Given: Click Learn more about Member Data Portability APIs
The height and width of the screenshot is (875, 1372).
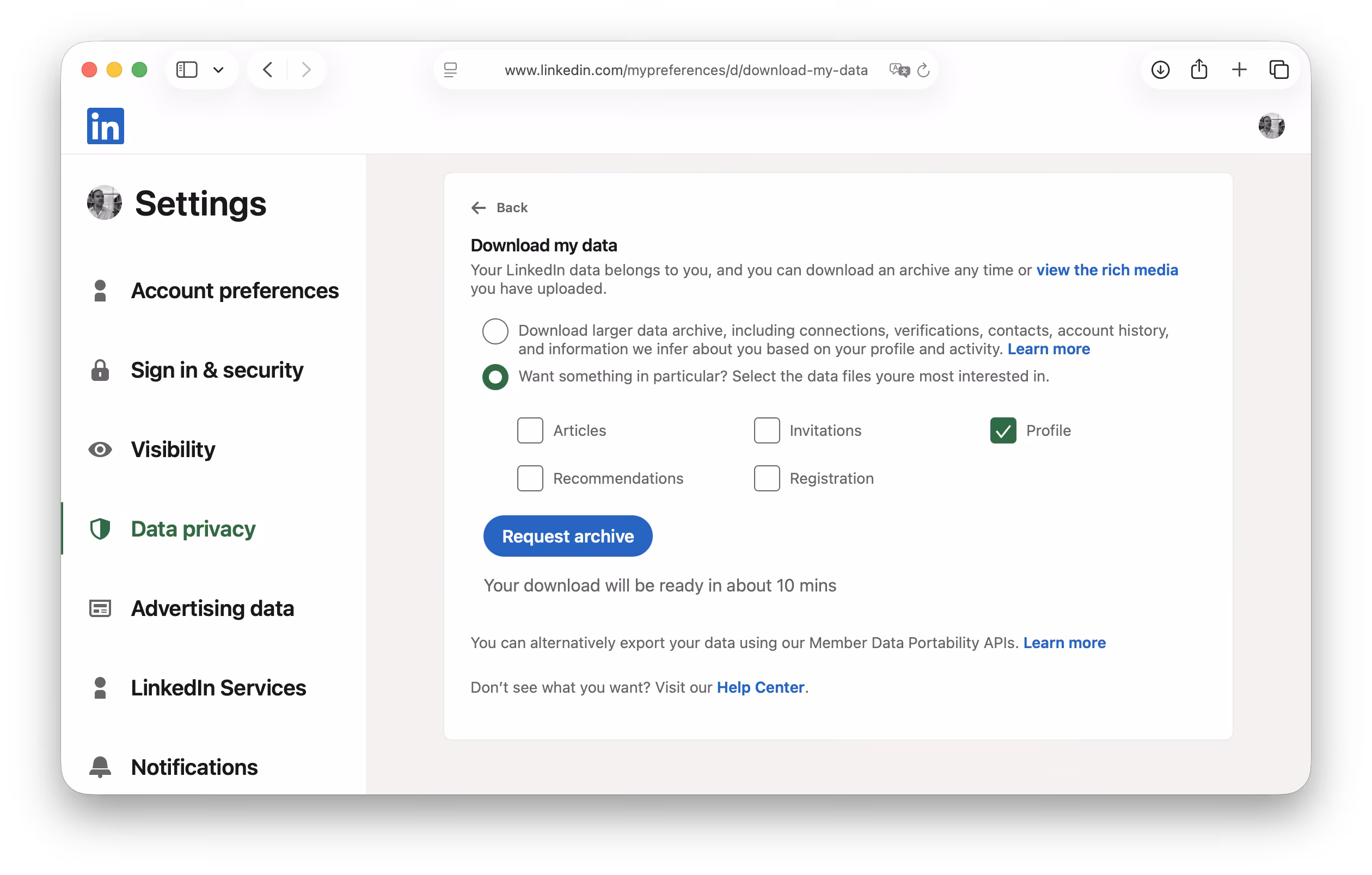Looking at the screenshot, I should (x=1064, y=643).
